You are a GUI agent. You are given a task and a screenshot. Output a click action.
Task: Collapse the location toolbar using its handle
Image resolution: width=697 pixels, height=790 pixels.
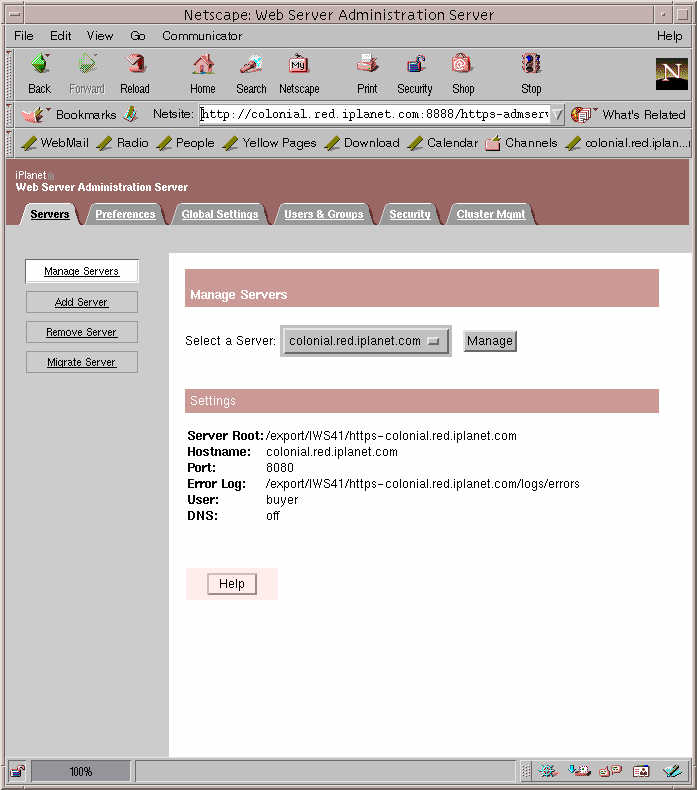[x=9, y=115]
